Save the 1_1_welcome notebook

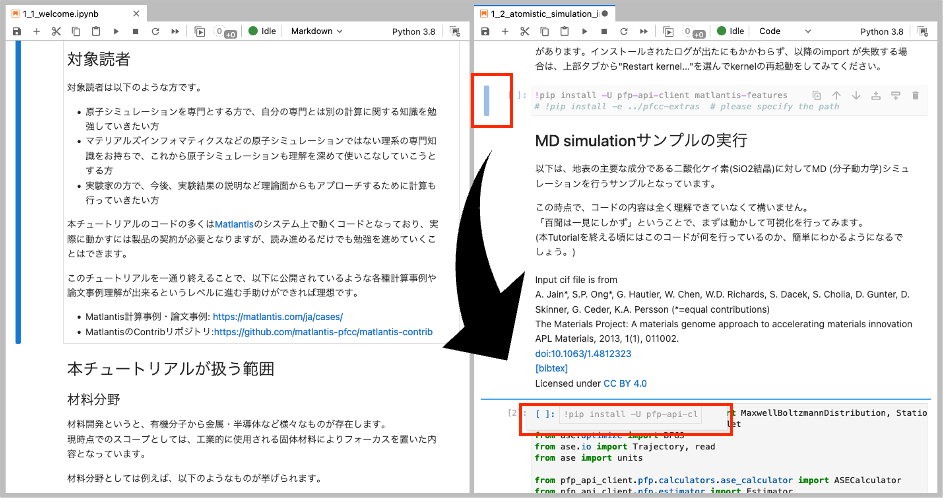pos(17,32)
